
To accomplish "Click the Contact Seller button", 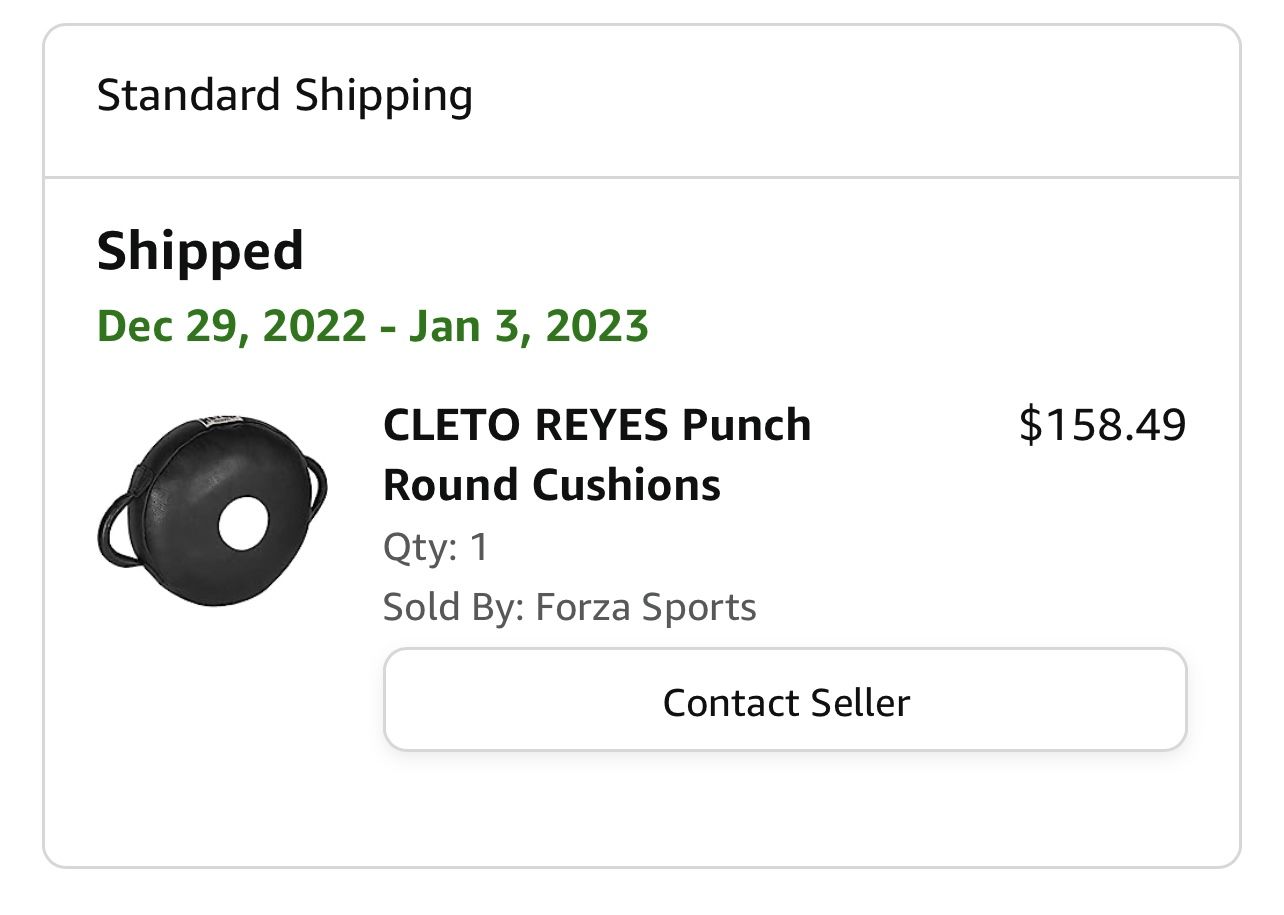I will [x=785, y=700].
